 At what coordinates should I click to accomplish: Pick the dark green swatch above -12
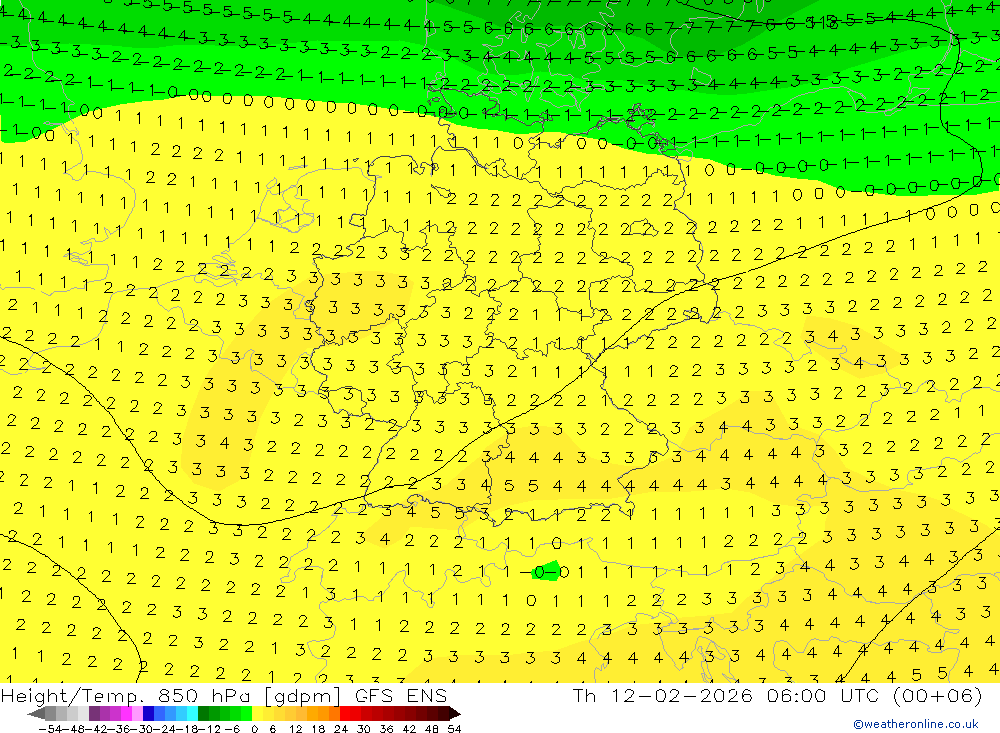[x=203, y=714]
